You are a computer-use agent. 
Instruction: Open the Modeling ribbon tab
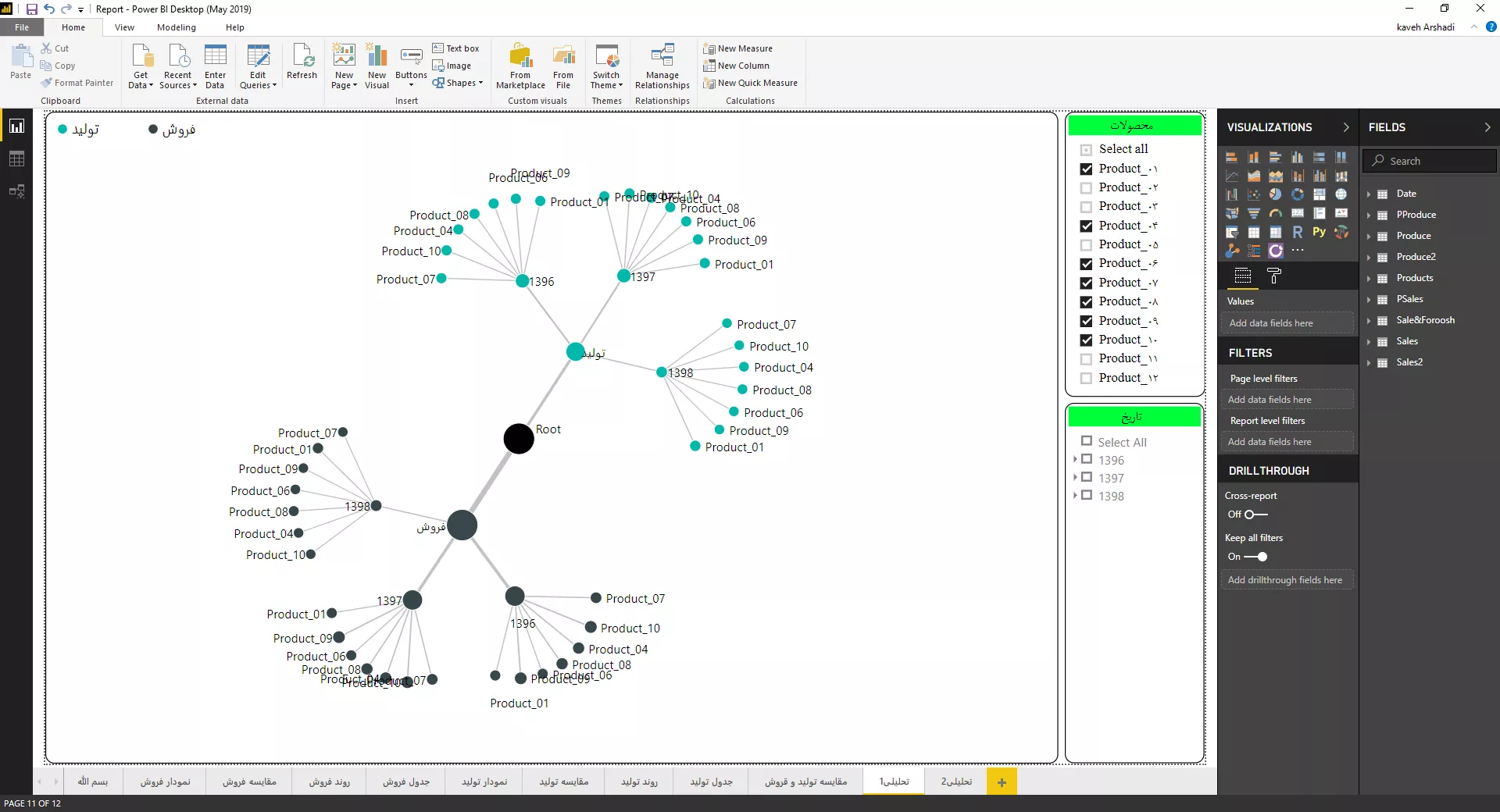coord(176,27)
